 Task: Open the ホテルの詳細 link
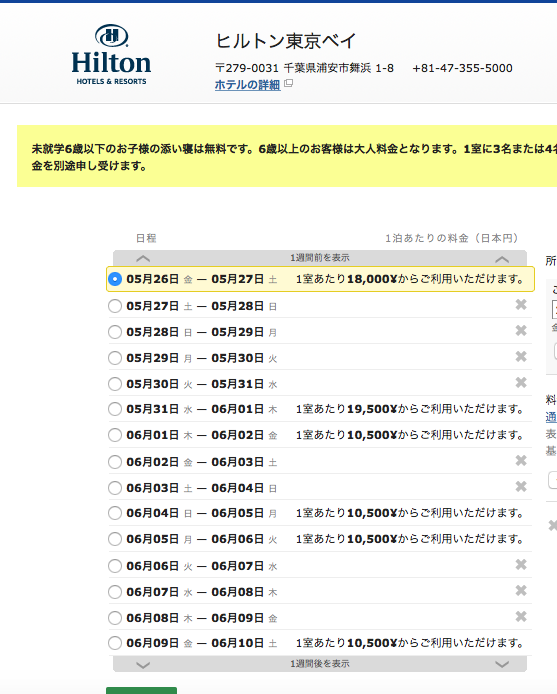coord(248,85)
